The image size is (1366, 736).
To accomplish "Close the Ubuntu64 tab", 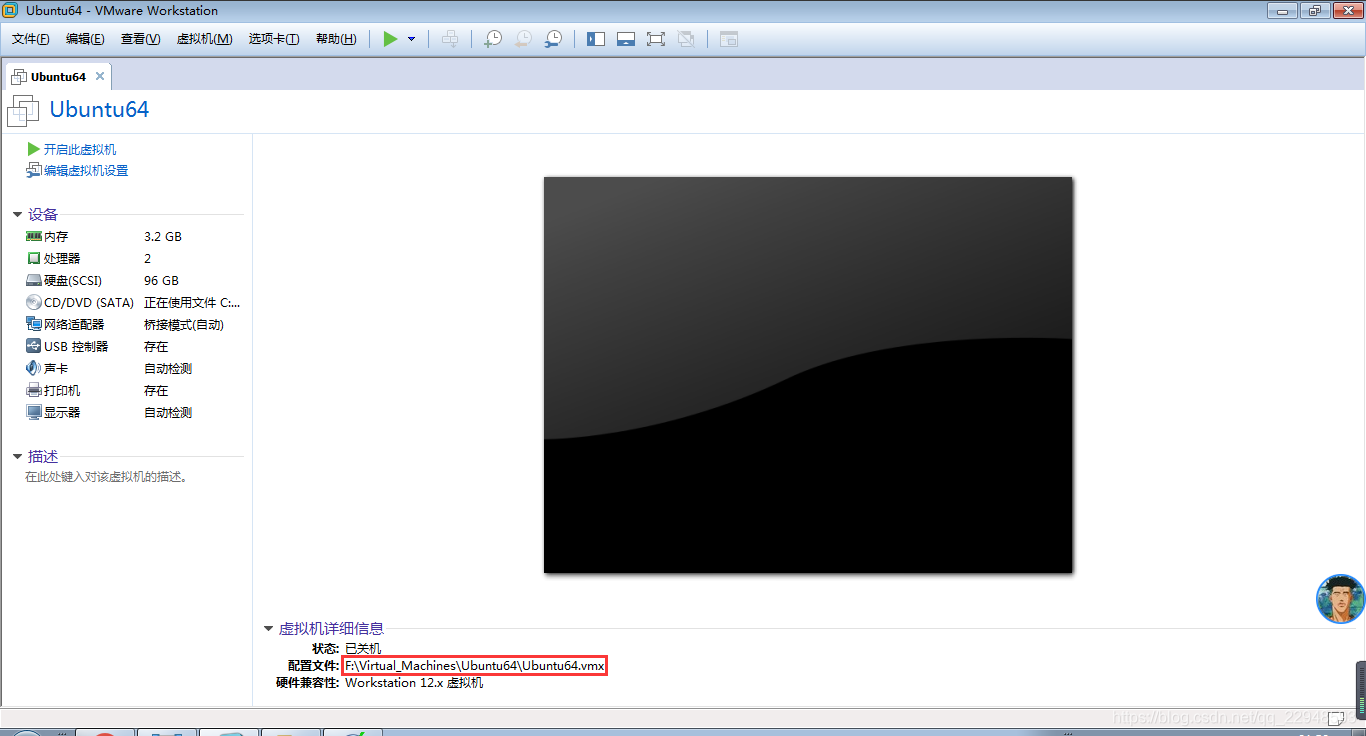I will [101, 76].
